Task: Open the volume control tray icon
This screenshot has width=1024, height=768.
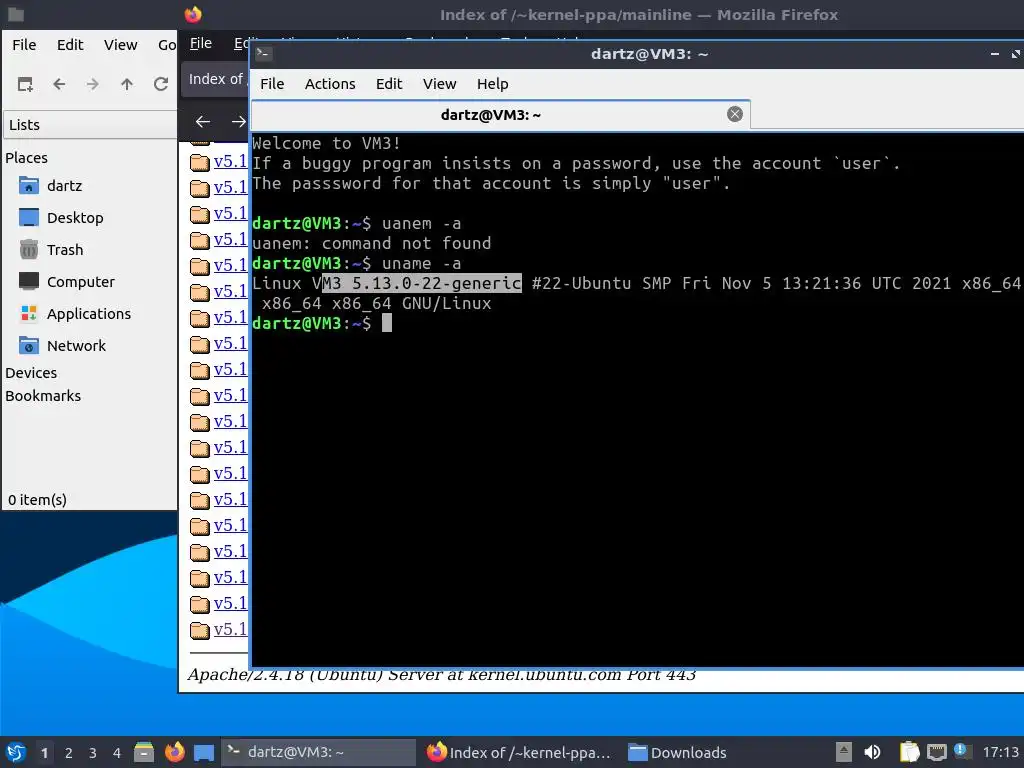Action: point(872,752)
